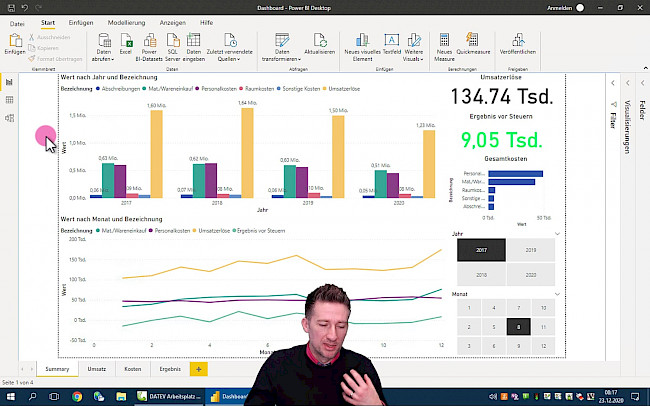Click the Power BI-Datasets icon

(149, 41)
